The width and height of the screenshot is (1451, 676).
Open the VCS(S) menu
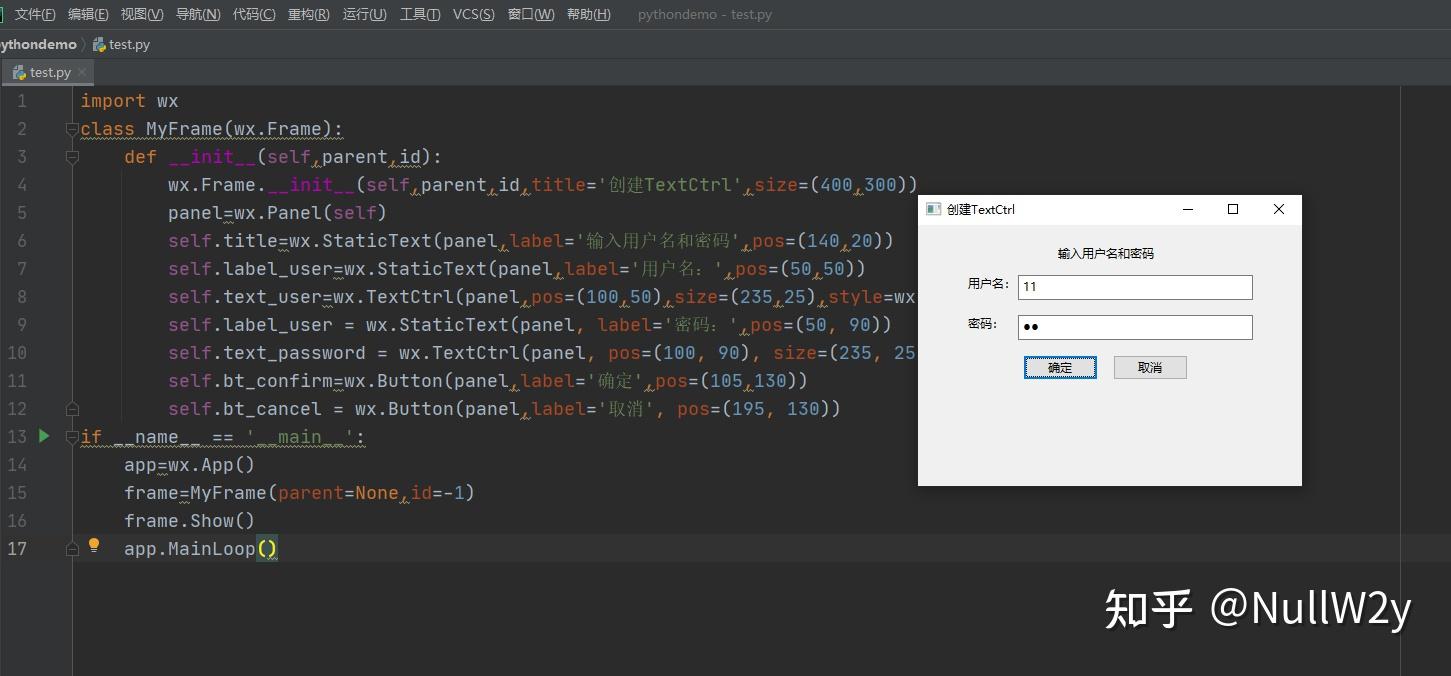coord(474,14)
